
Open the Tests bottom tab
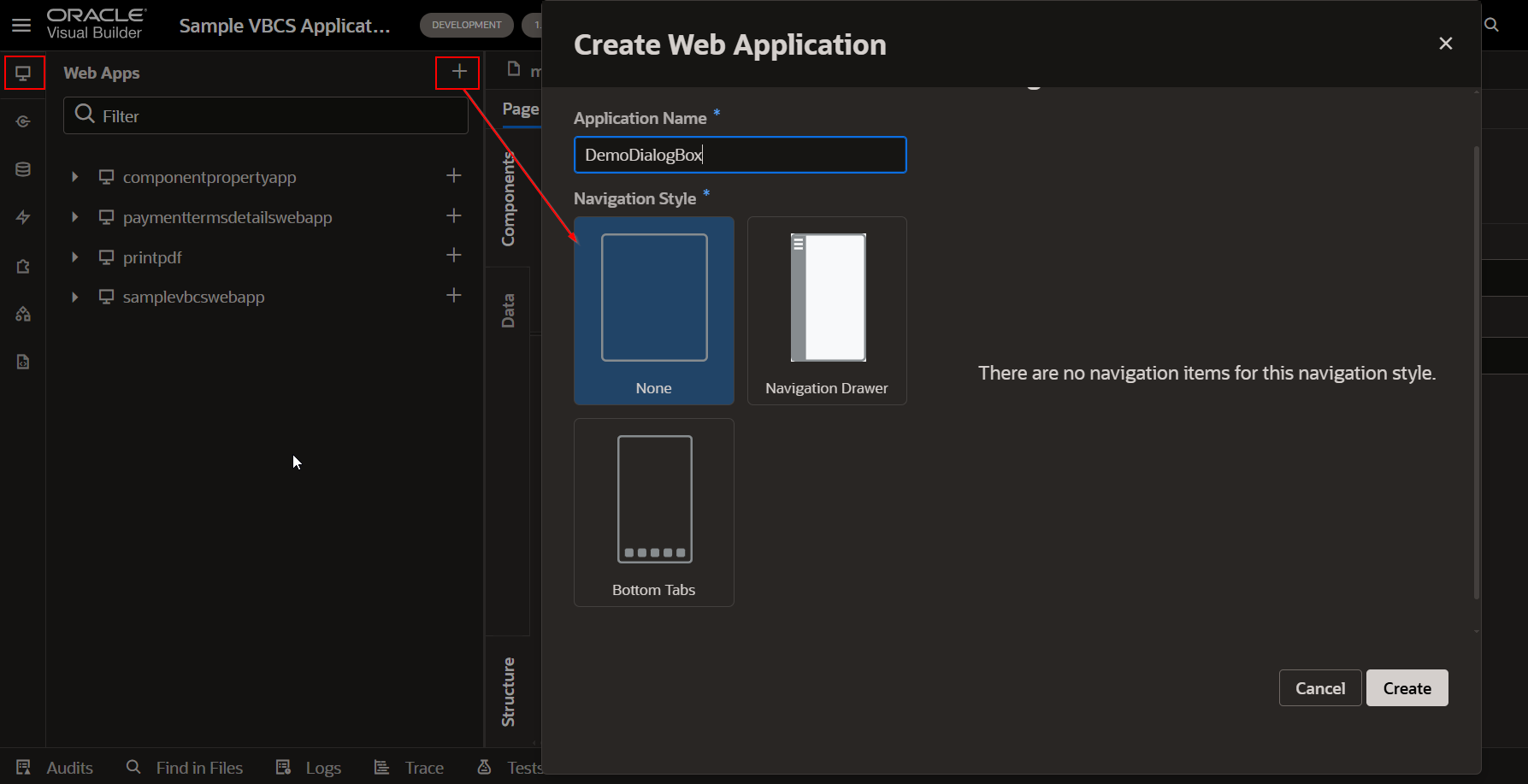point(510,768)
